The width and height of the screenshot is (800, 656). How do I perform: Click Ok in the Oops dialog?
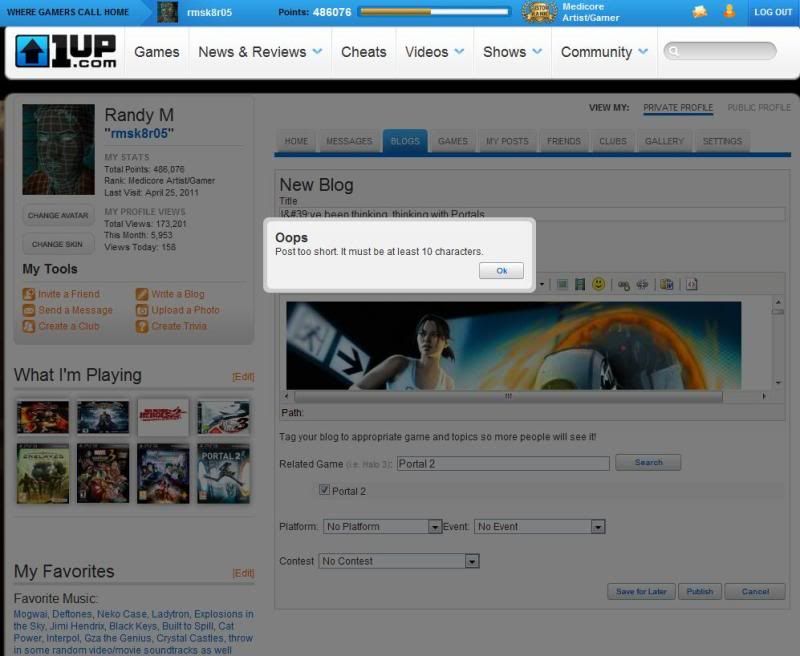point(502,271)
